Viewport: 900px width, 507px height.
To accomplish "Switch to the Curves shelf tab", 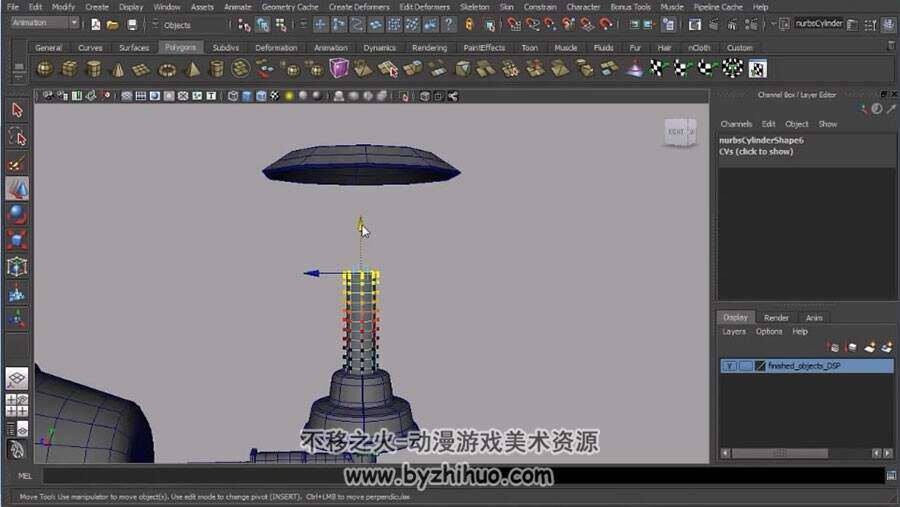I will click(90, 48).
